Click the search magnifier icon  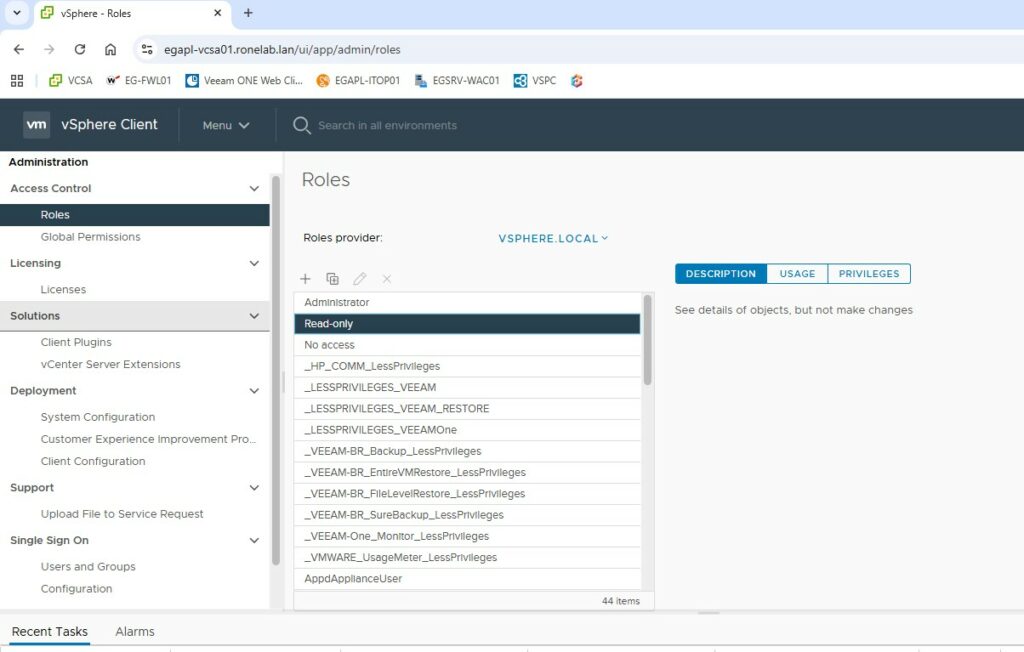302,125
